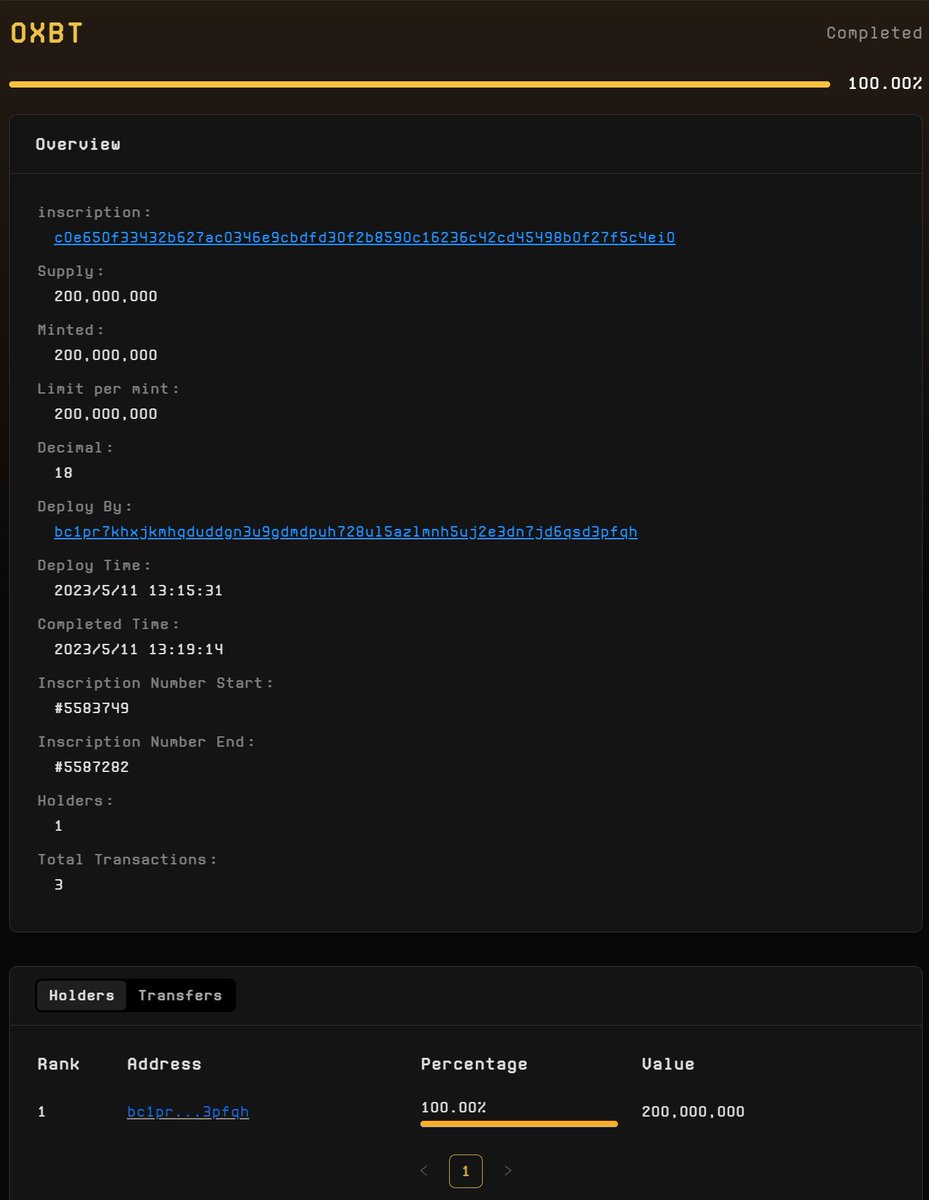Click the Value column header
Screen dimensions: 929x1200
coord(668,1064)
